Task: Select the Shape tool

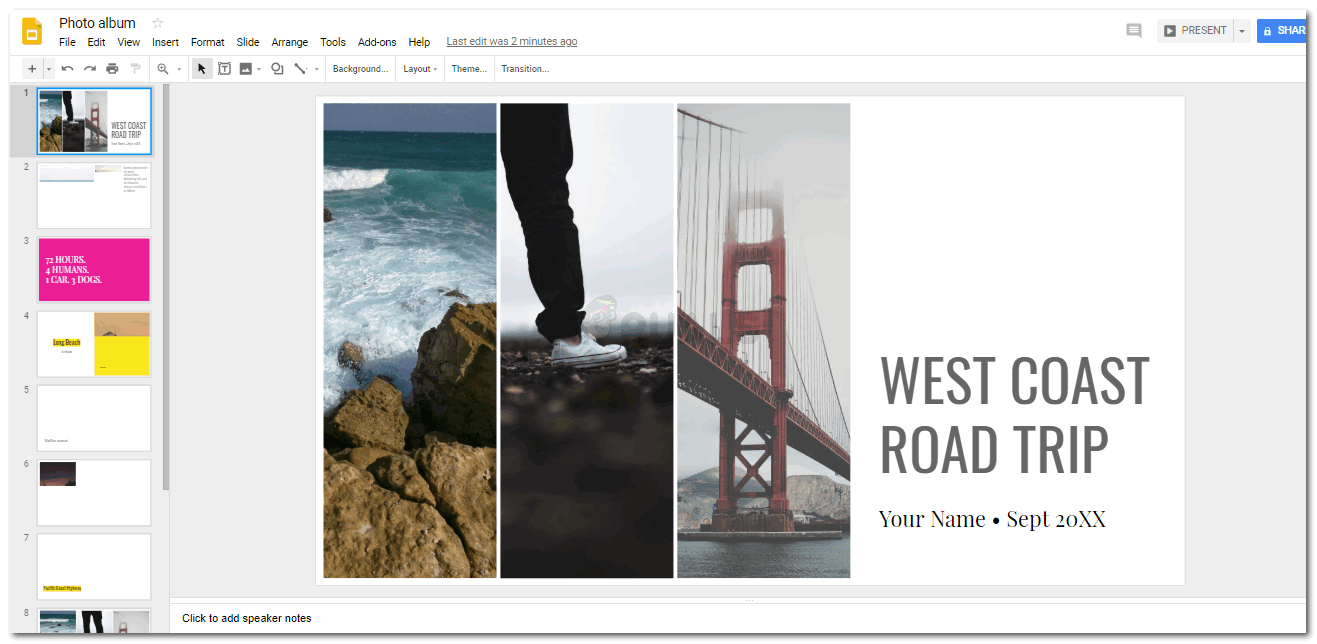Action: point(277,69)
